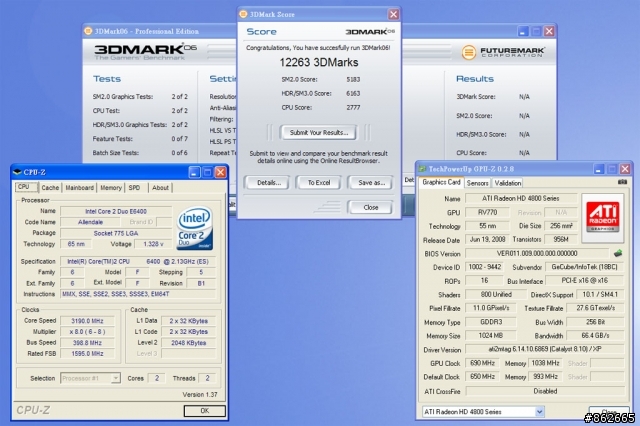Close the 3DMark06 Professional Edition window
Viewport: 640px width, 426px height.
(x=549, y=31)
